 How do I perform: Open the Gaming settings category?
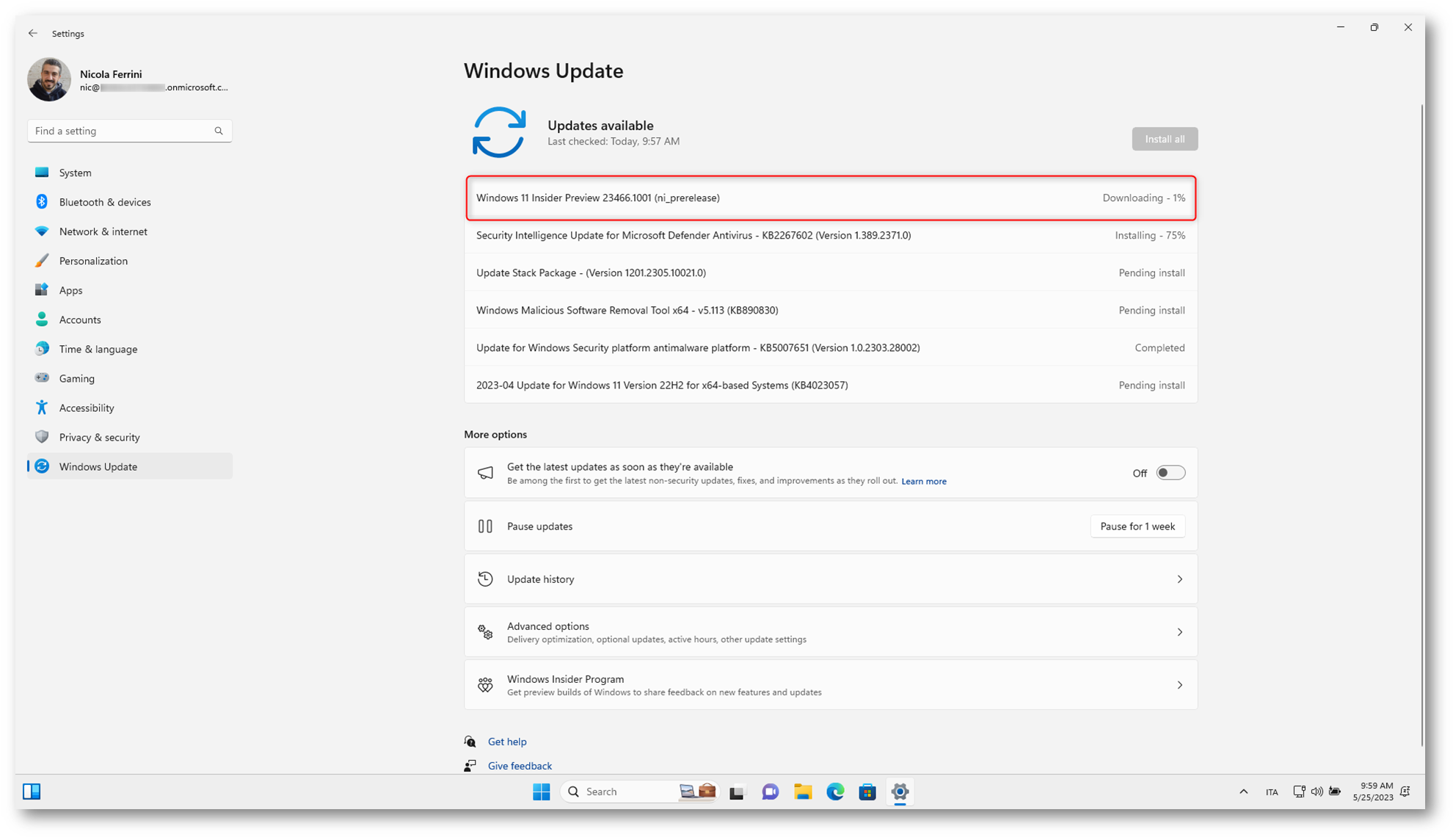coord(77,378)
